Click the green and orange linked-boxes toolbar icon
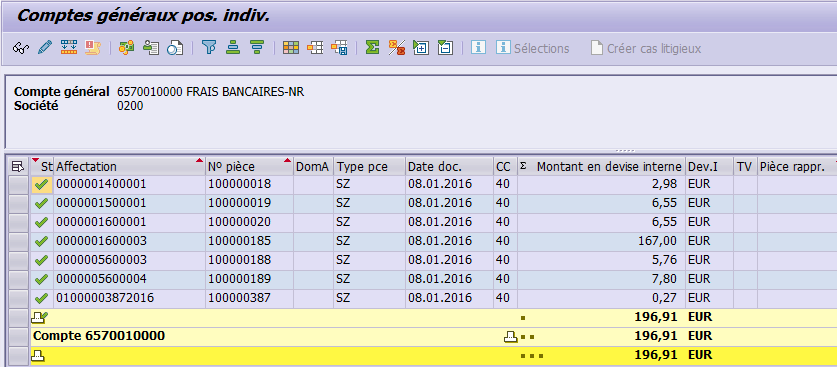The width and height of the screenshot is (837, 367). click(127, 47)
